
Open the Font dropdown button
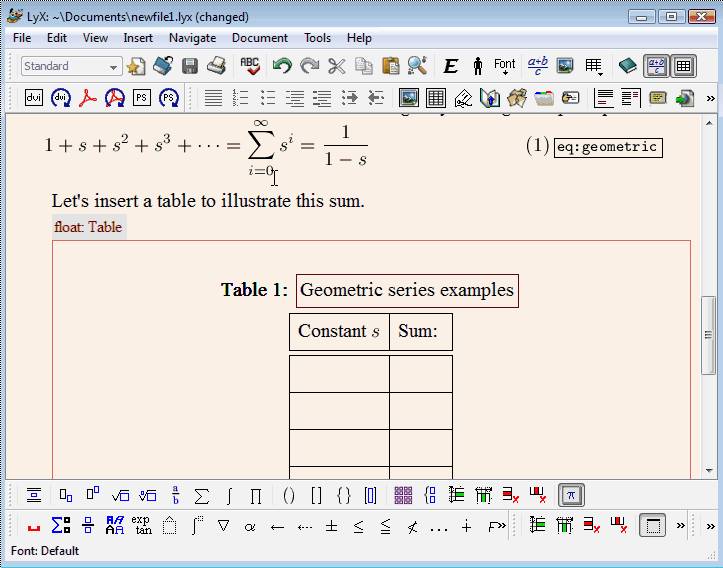tap(505, 66)
